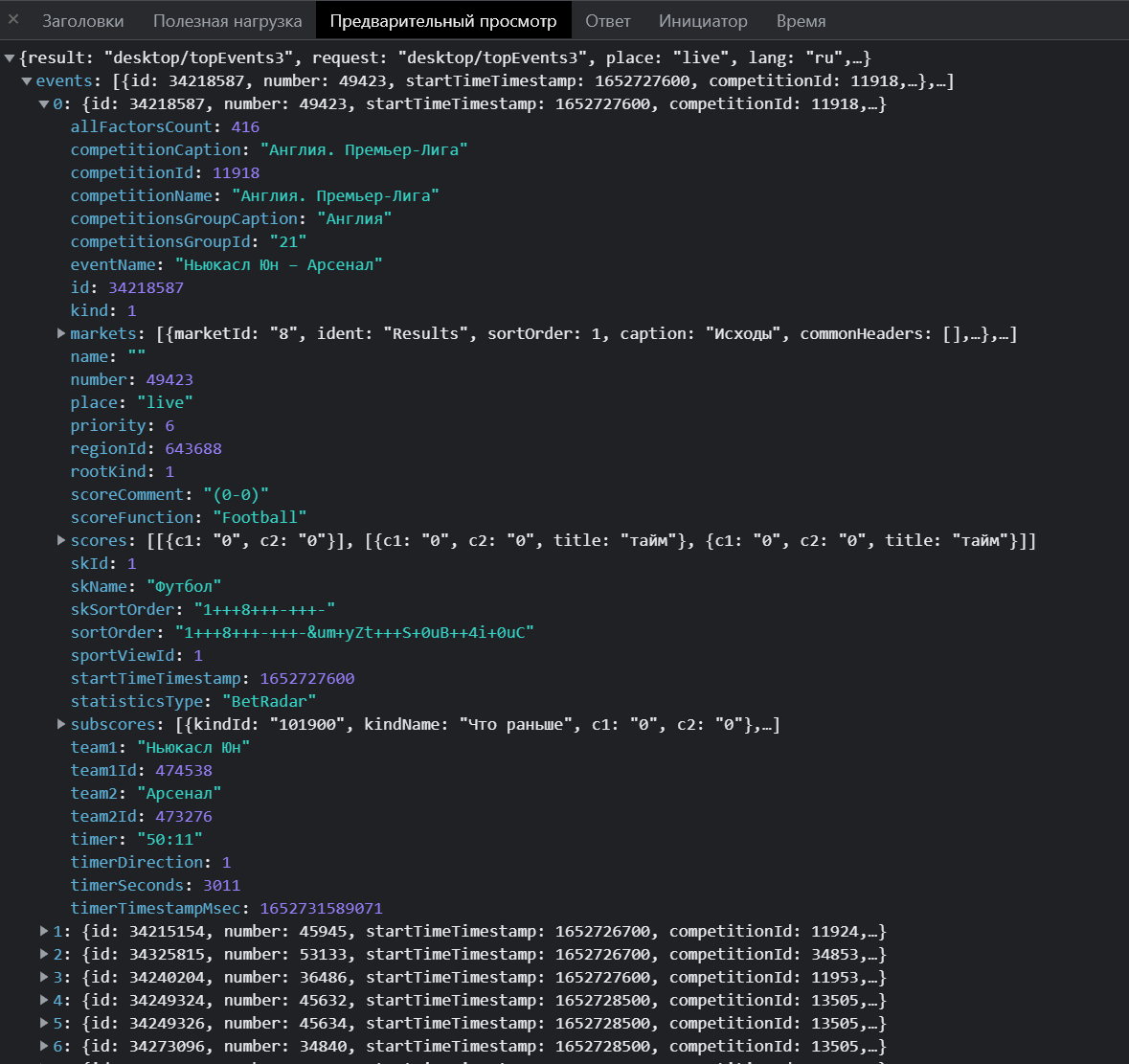1129x1064 pixels.
Task: Click the skSortOrder string value
Action: (x=264, y=610)
